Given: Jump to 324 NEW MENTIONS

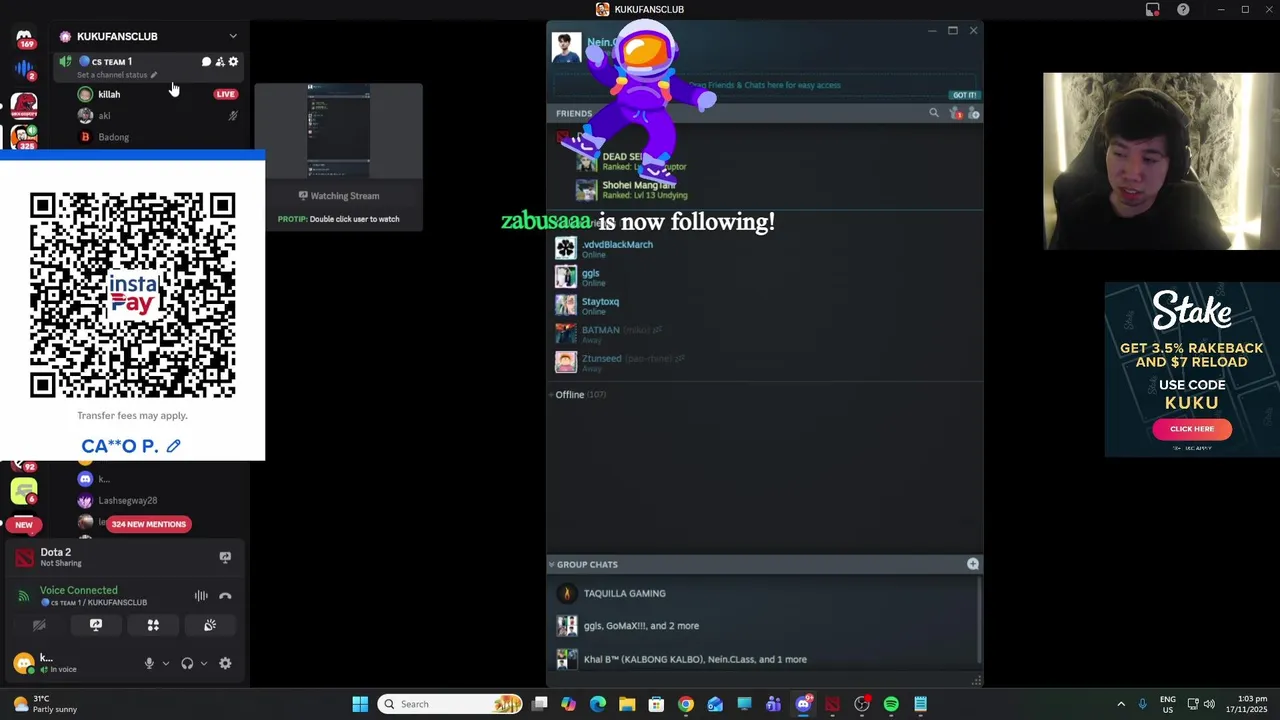Looking at the screenshot, I should point(149,524).
